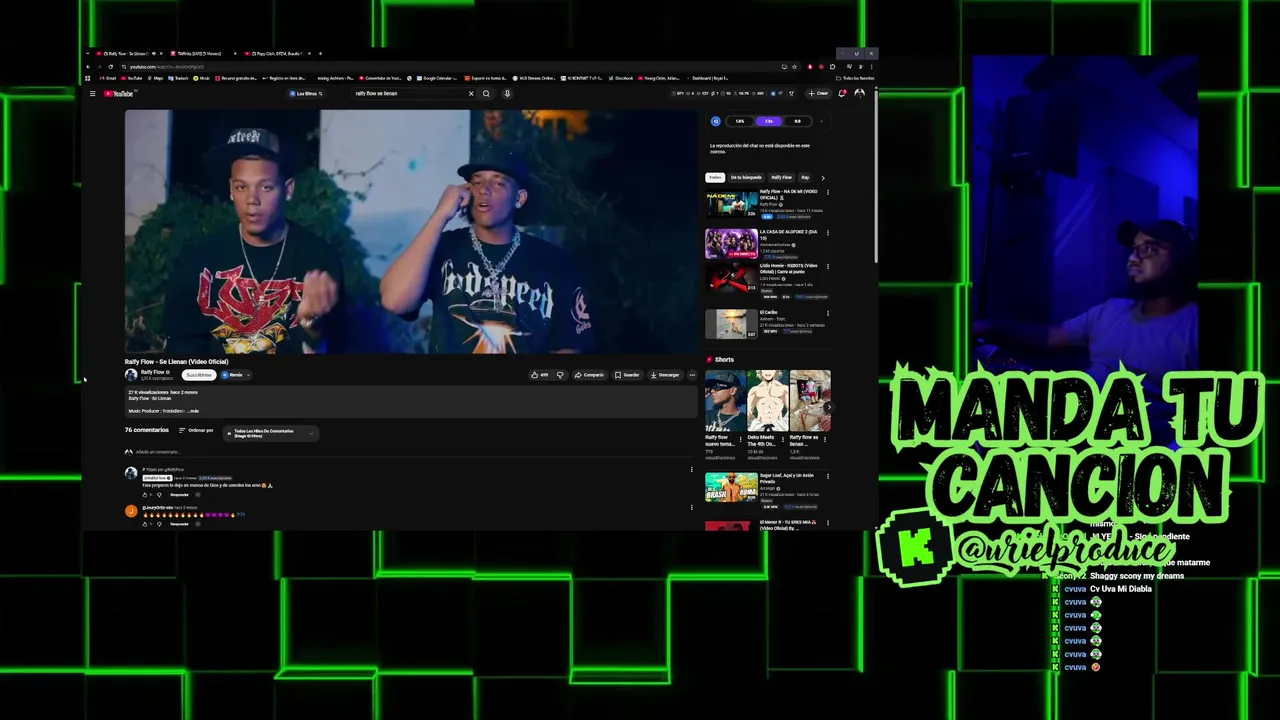Click the Guardar button
Image resolution: width=1280 pixels, height=720 pixels.
627,375
